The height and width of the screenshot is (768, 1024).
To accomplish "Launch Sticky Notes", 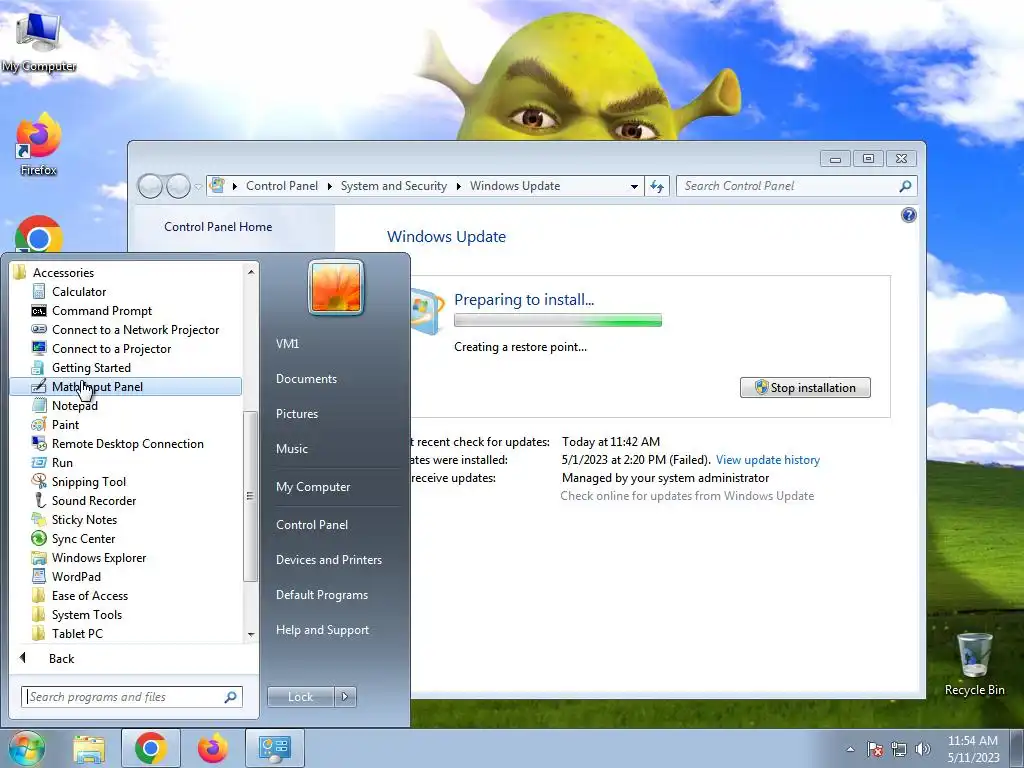I will [x=84, y=519].
